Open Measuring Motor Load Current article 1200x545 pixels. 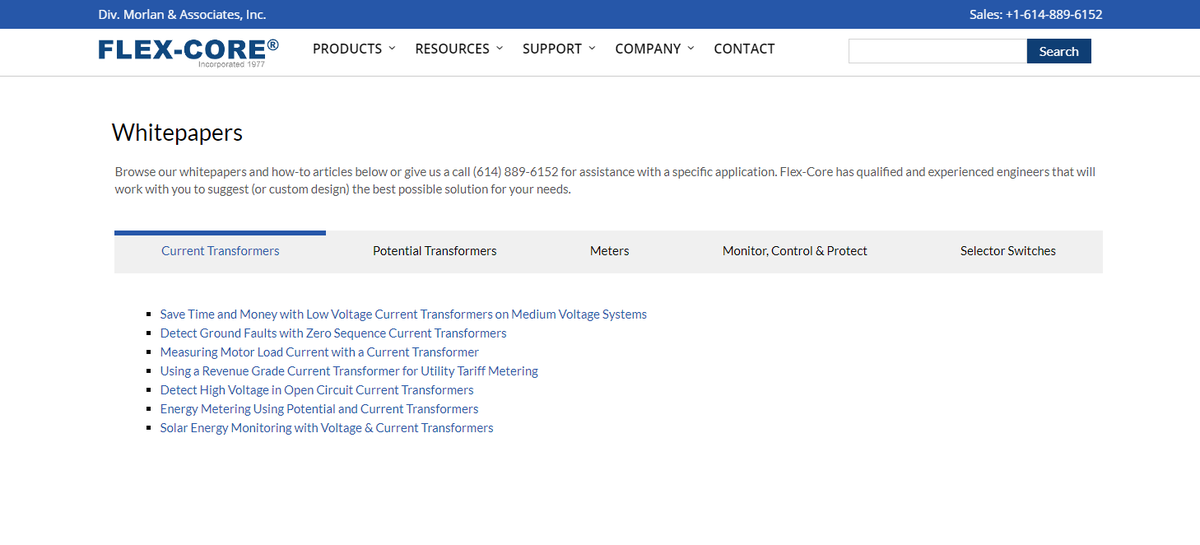319,352
